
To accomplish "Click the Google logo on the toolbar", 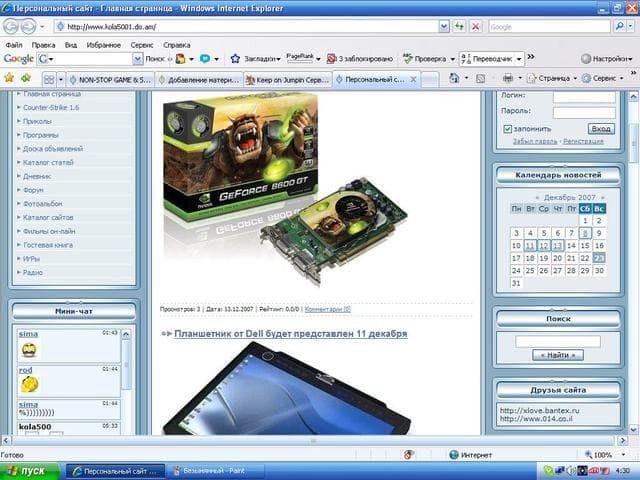I will click(x=18, y=59).
